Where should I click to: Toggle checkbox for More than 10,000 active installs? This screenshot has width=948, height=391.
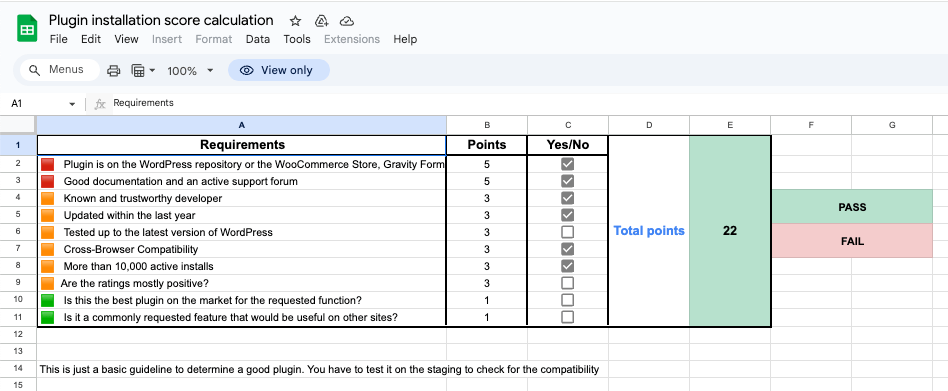pos(568,265)
